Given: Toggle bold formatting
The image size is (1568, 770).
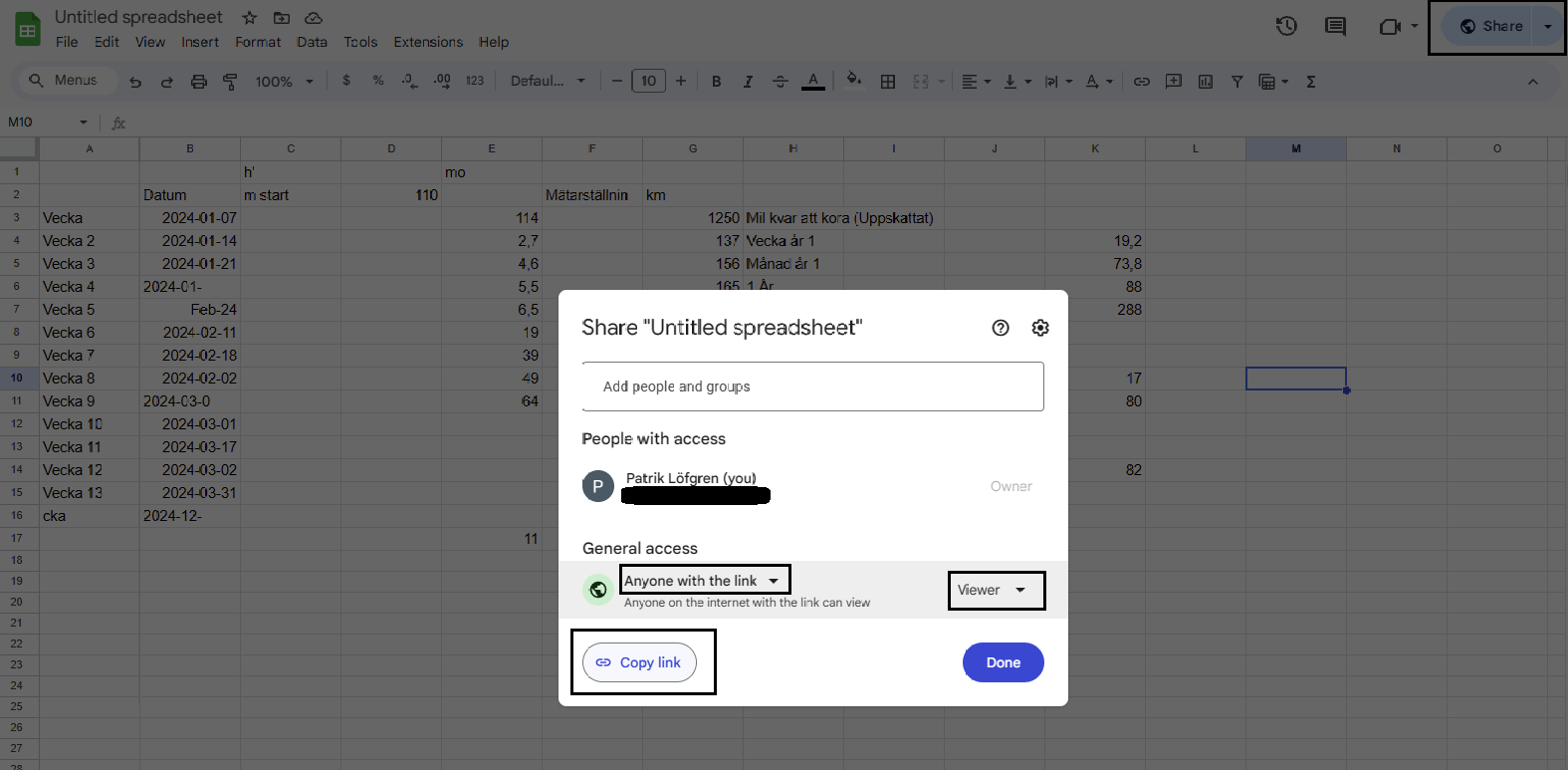Looking at the screenshot, I should tap(716, 82).
